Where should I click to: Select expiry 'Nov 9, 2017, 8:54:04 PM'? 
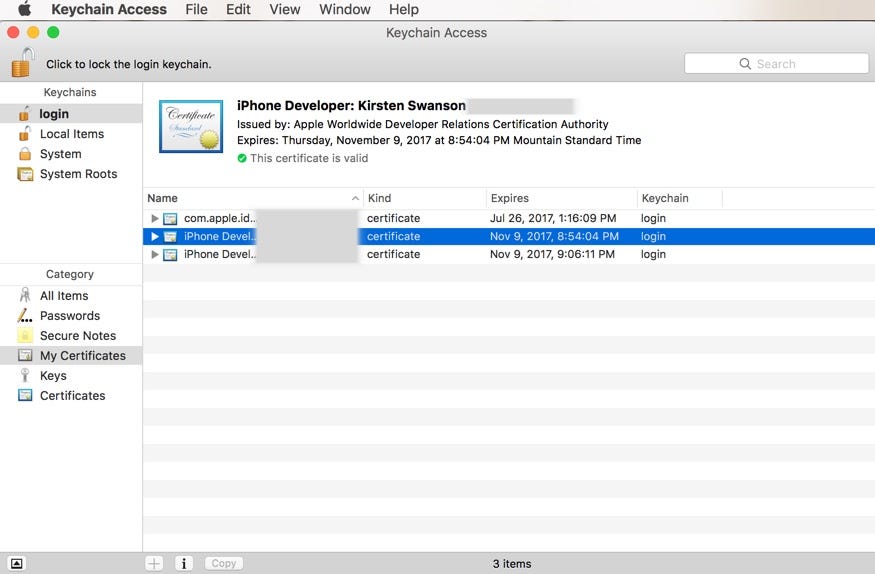click(554, 236)
